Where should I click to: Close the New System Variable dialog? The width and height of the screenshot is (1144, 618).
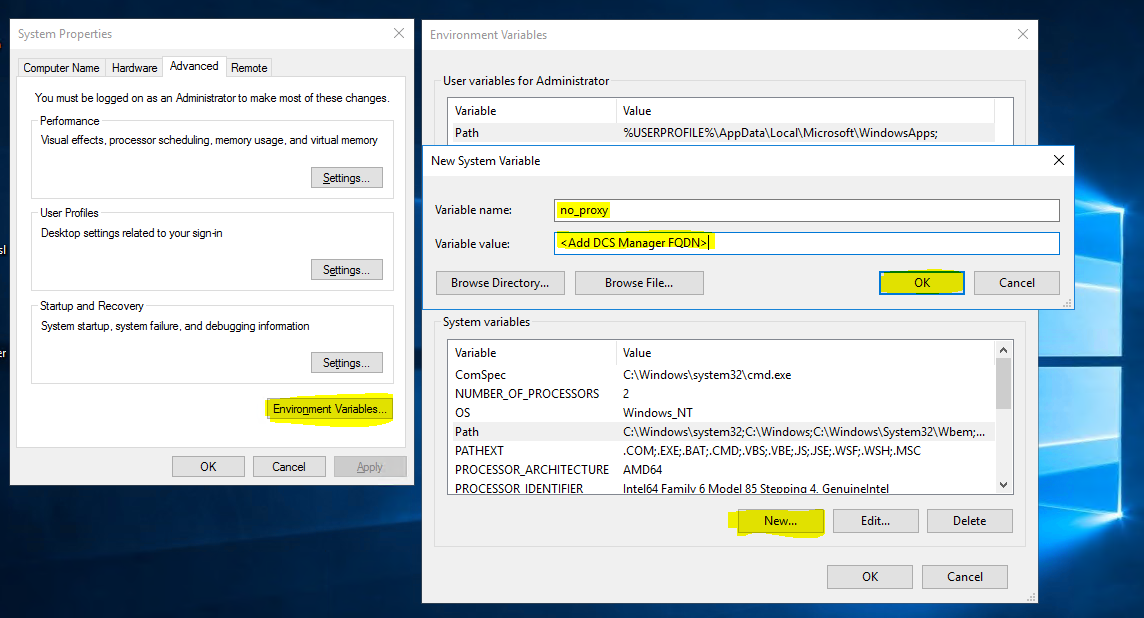click(x=1058, y=160)
